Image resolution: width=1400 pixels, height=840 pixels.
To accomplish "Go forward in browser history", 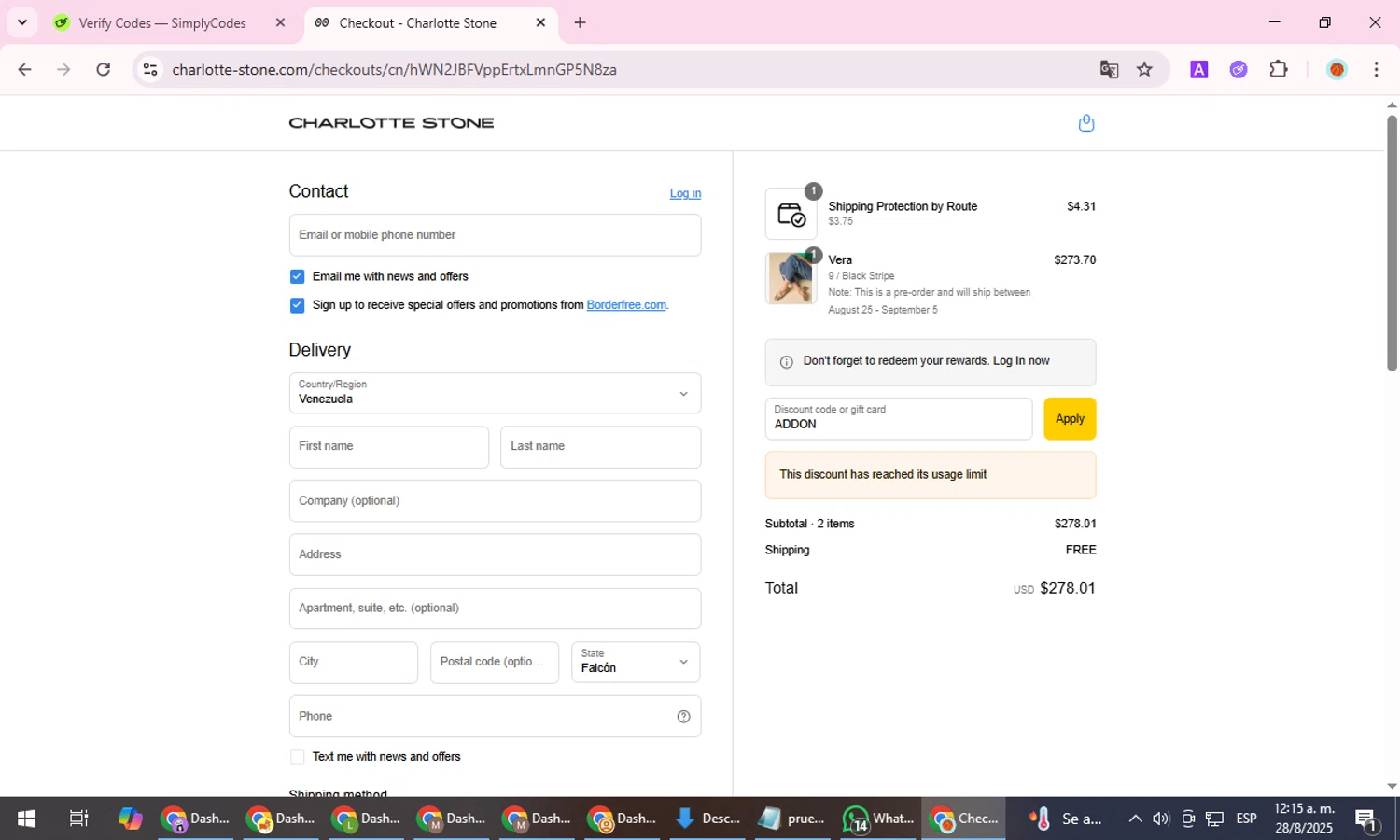I will click(63, 69).
